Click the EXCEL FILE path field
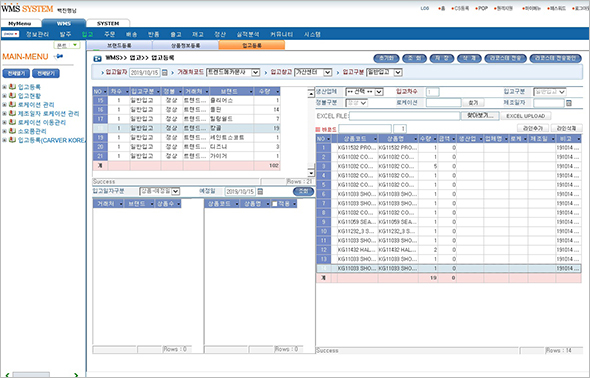 pyautogui.click(x=404, y=116)
